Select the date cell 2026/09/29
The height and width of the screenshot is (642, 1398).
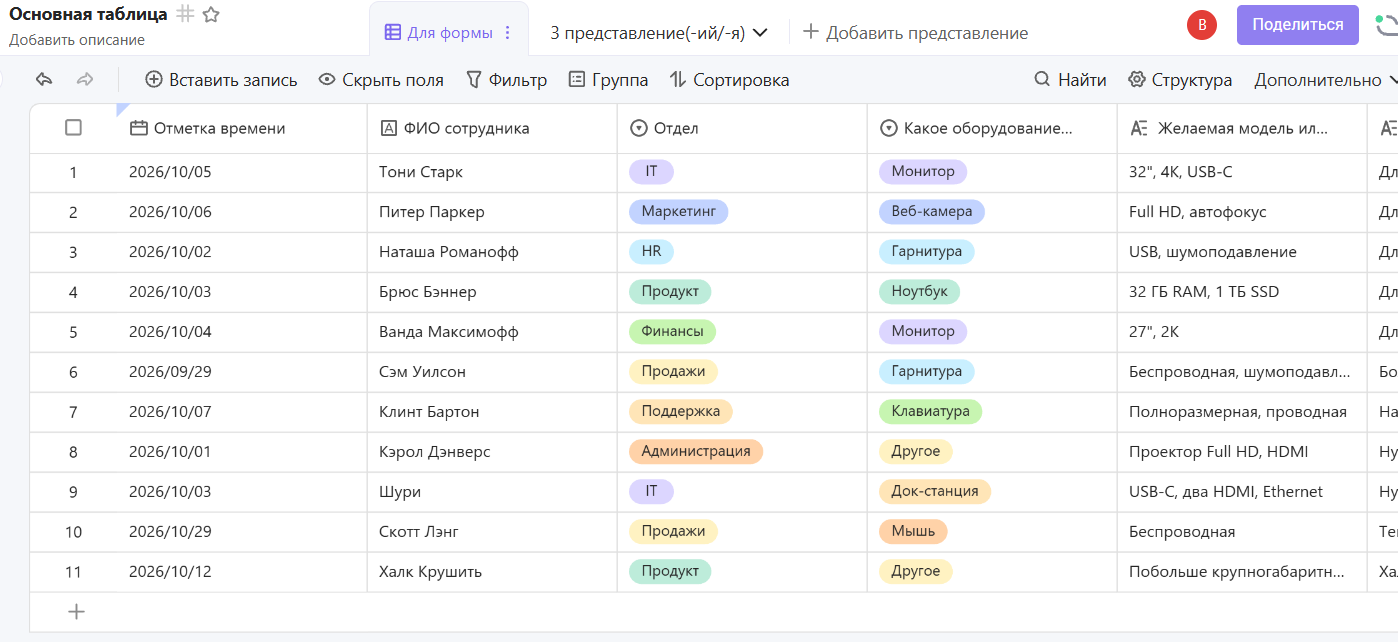click(x=242, y=372)
